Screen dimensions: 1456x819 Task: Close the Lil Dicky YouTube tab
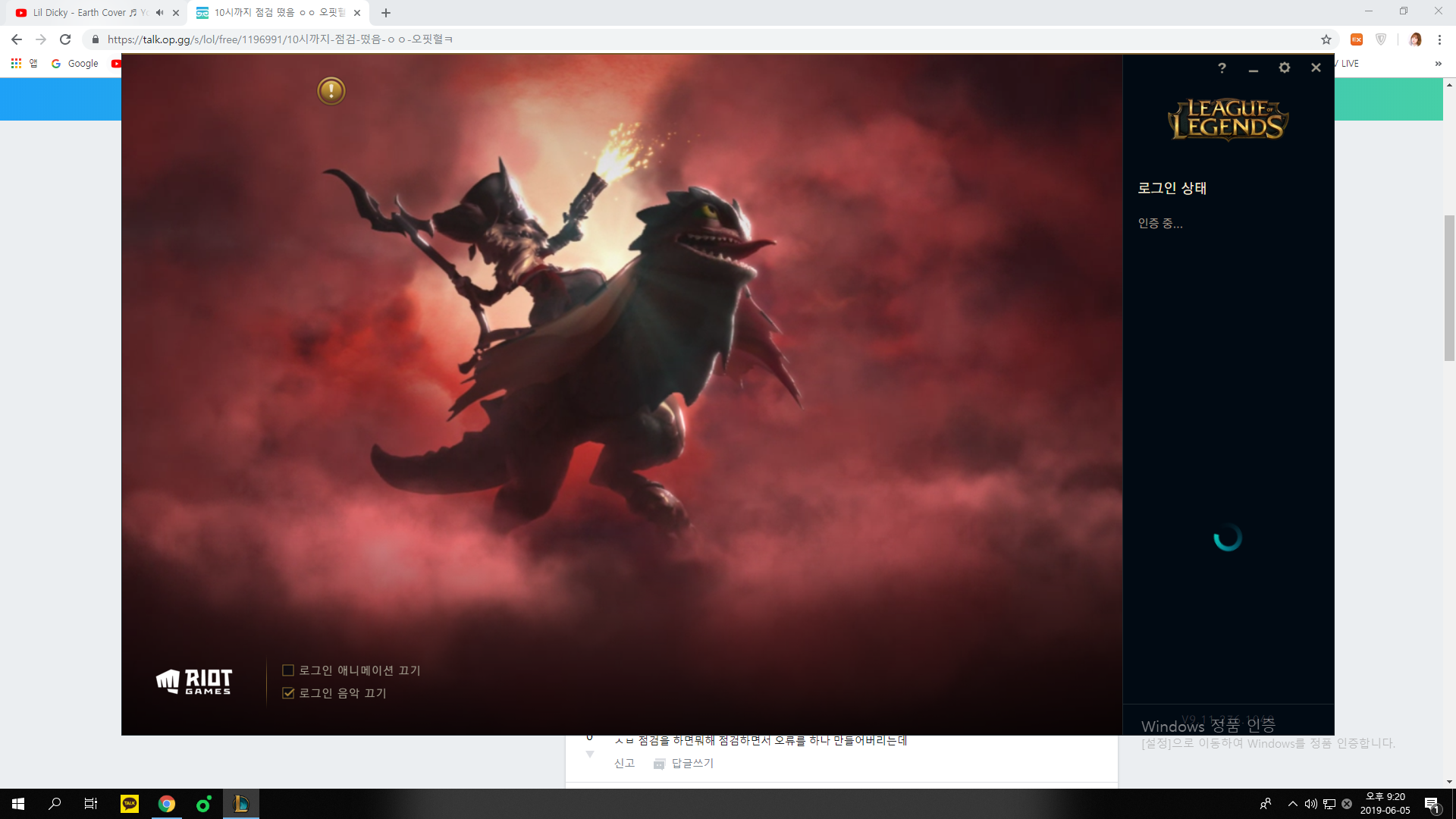point(176,13)
